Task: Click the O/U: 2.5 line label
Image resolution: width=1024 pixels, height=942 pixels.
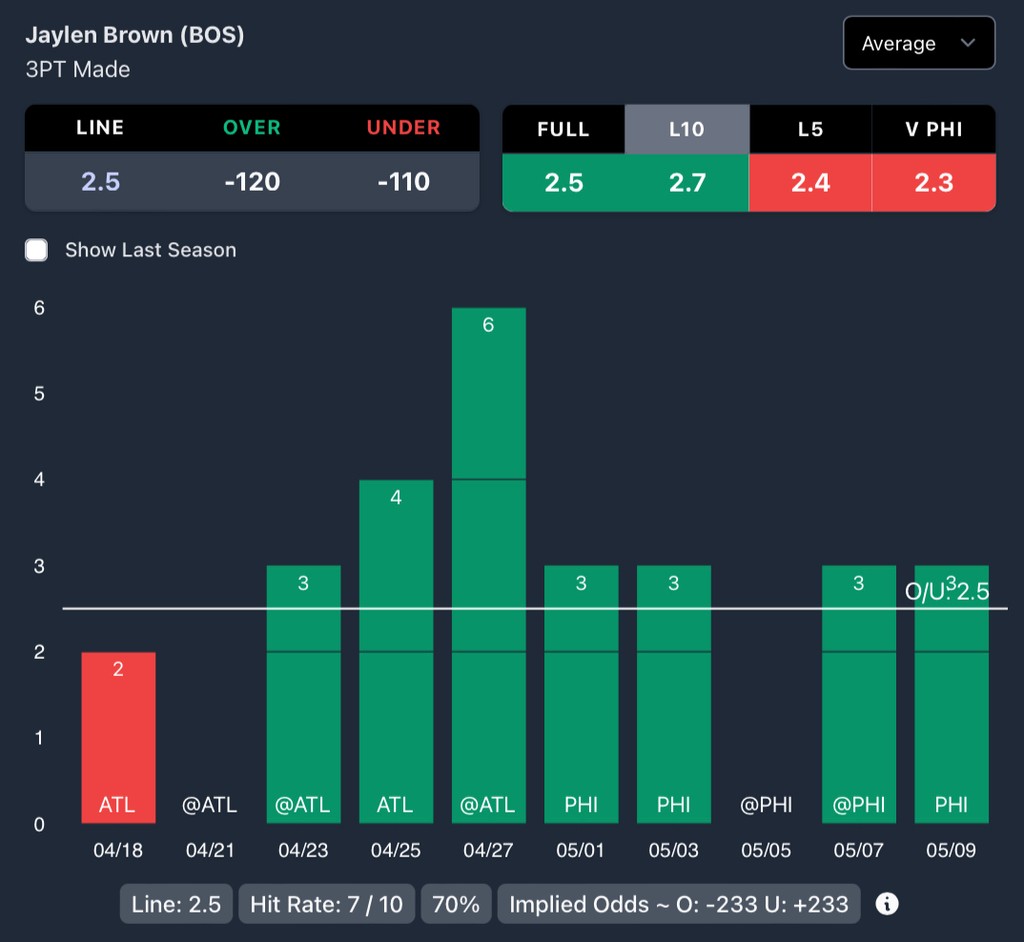Action: [947, 592]
